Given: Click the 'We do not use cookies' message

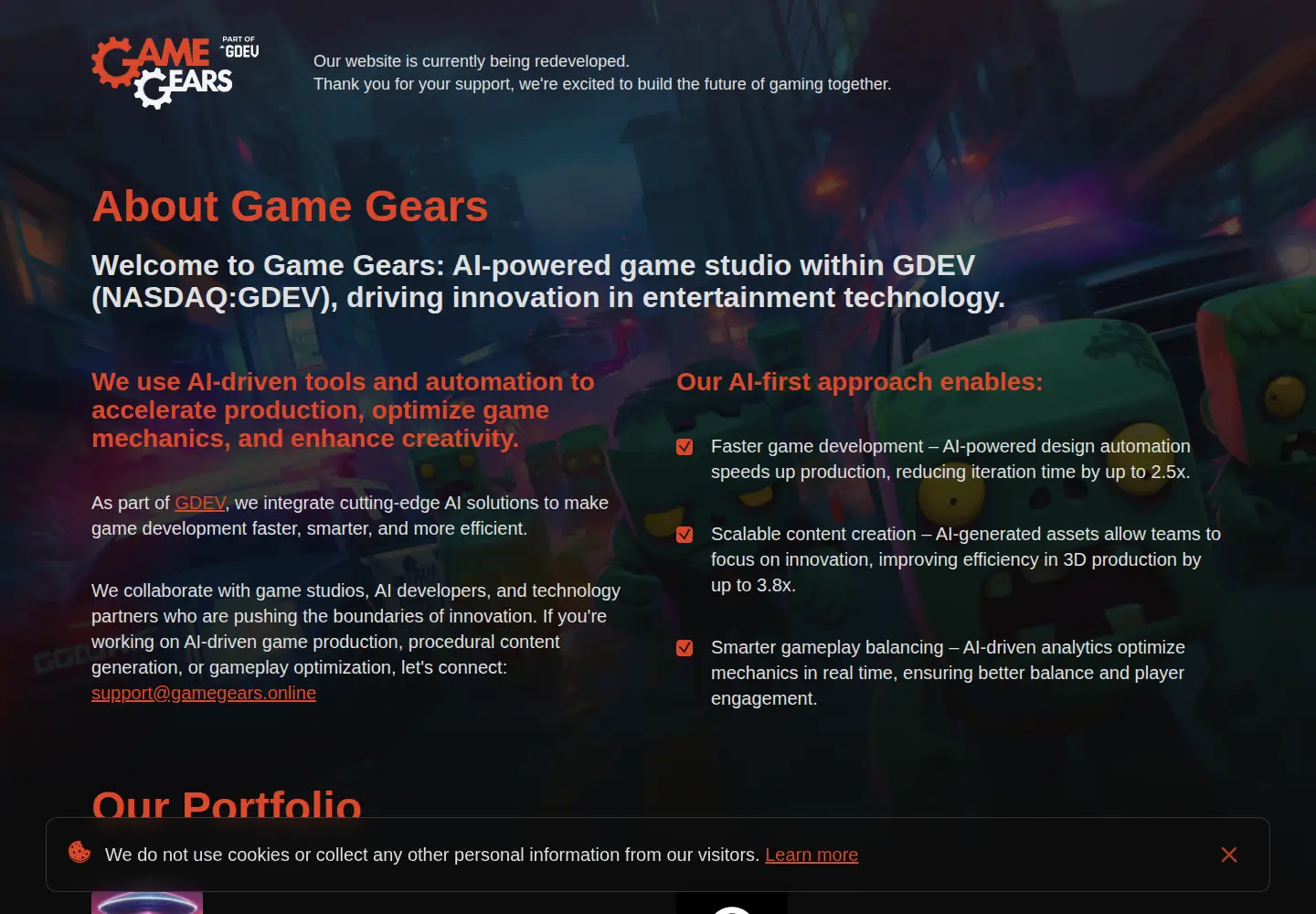Looking at the screenshot, I should 432,855.
